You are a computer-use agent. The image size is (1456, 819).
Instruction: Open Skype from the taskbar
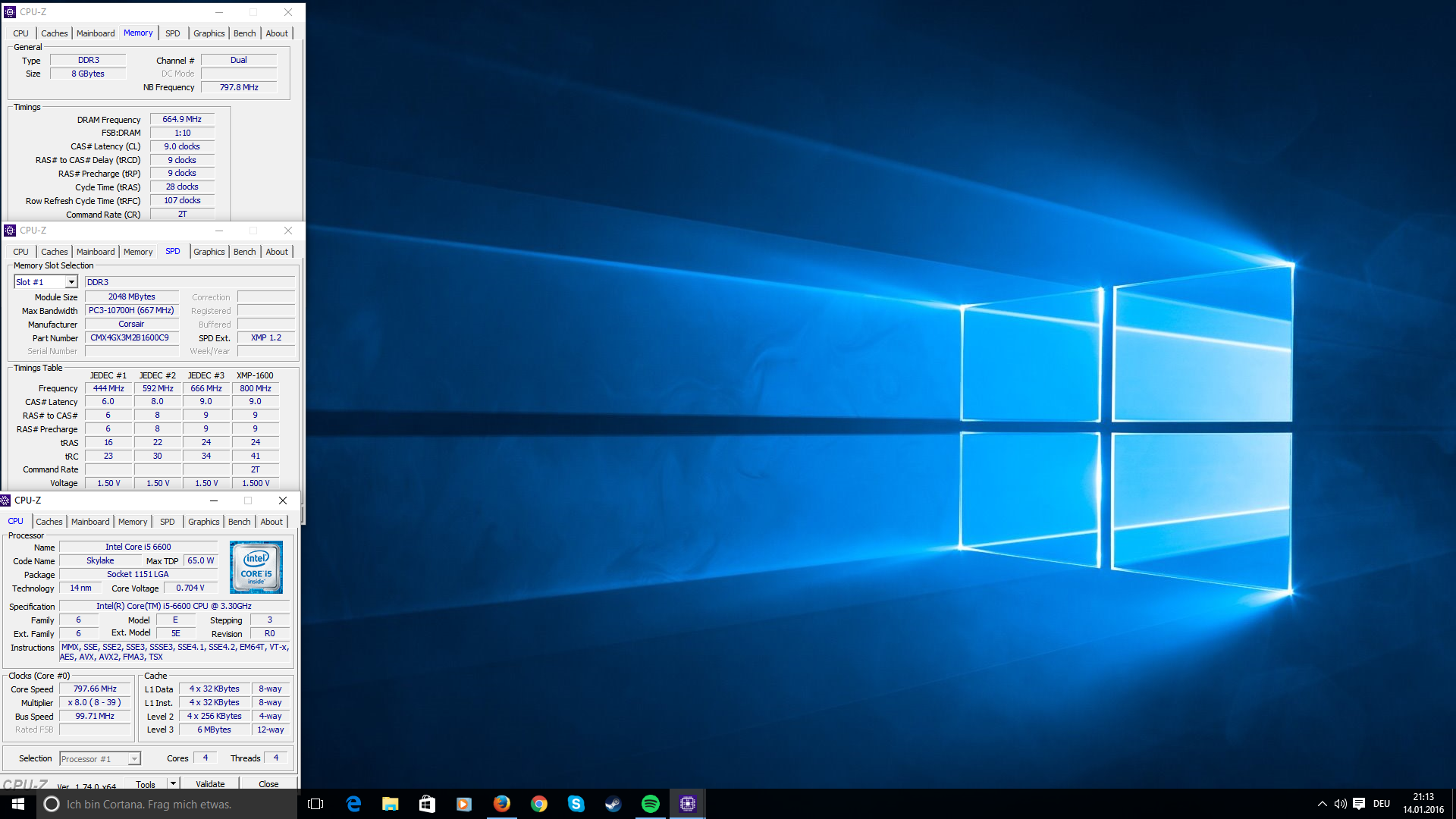coord(576,804)
